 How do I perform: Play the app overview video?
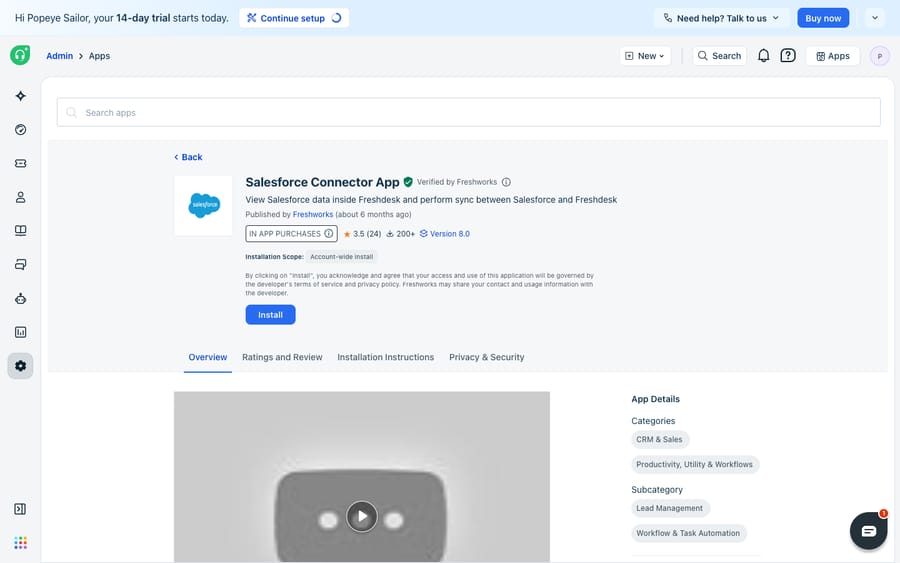coord(362,517)
